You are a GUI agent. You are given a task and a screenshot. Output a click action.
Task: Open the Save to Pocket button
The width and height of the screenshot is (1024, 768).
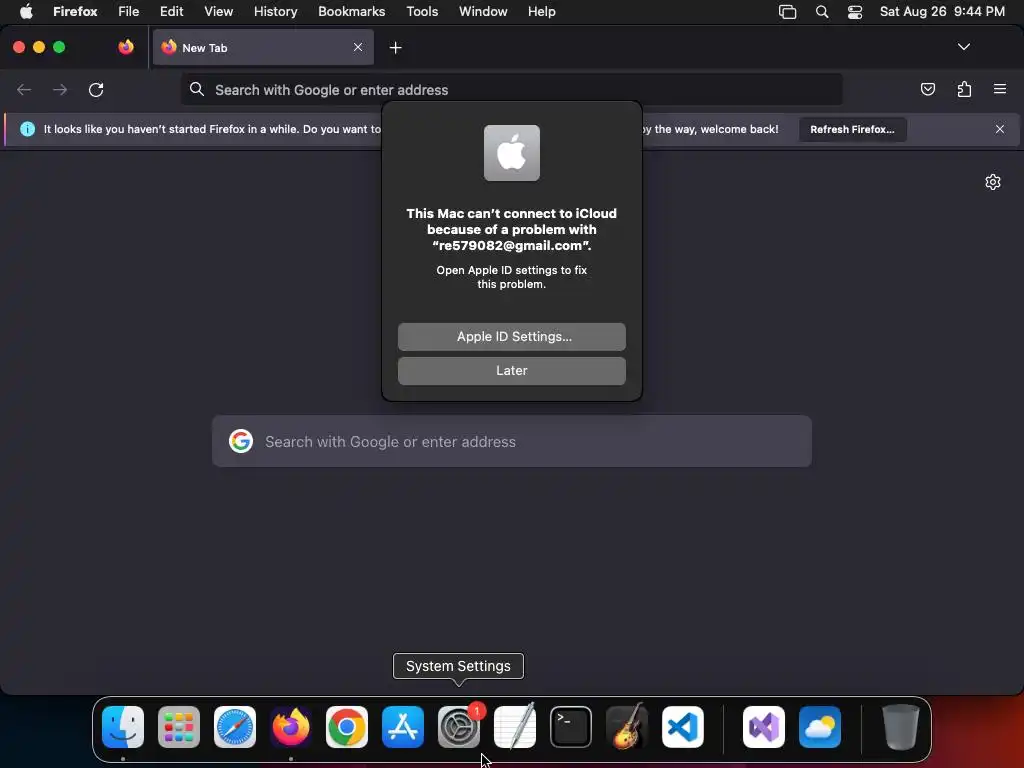[927, 89]
